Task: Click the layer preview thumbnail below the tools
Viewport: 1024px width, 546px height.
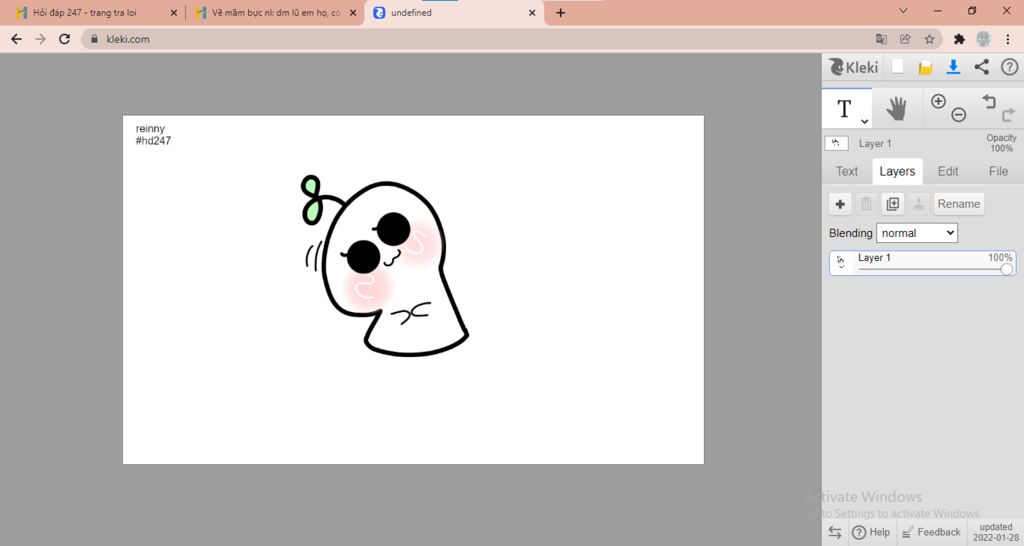Action: (837, 143)
